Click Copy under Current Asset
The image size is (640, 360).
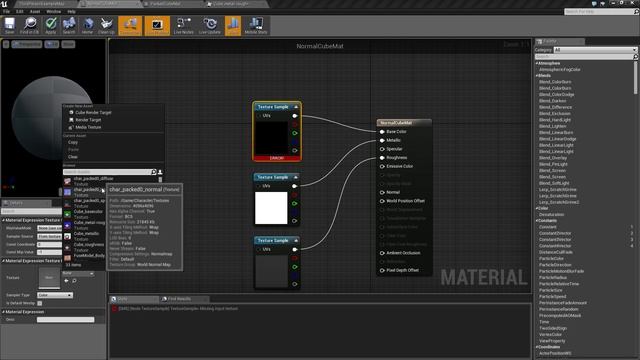click(73, 142)
